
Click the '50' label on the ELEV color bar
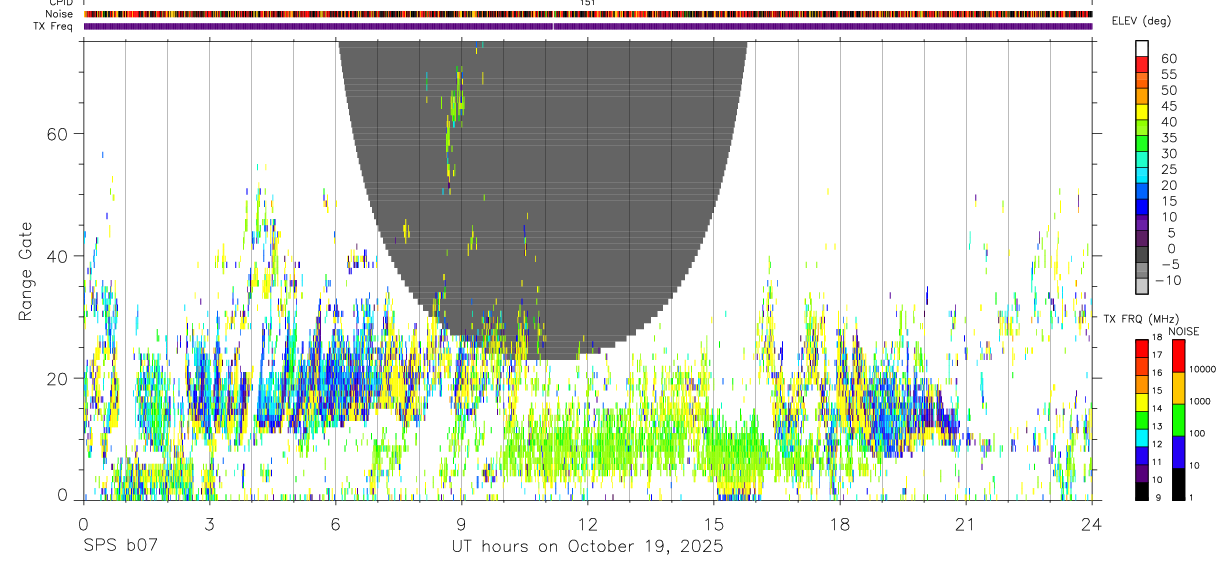point(1168,91)
